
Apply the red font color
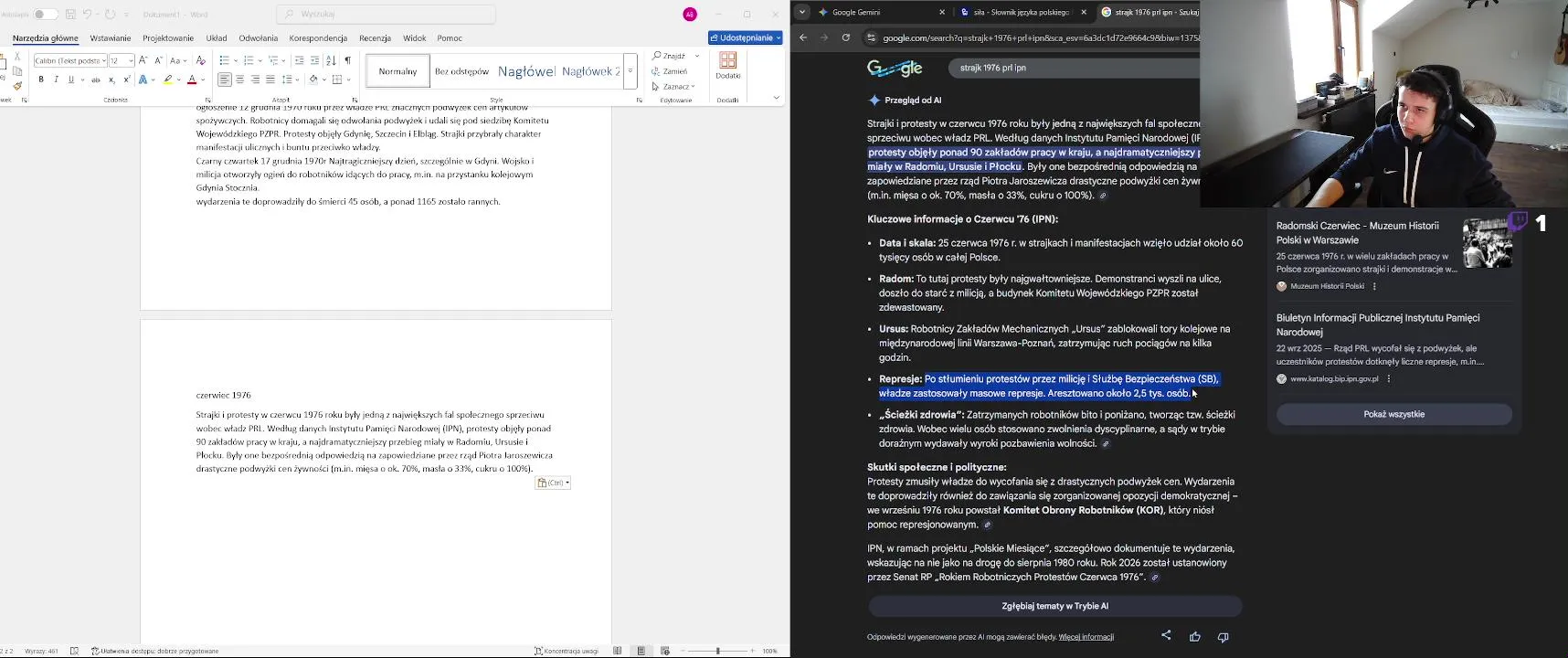(x=192, y=80)
